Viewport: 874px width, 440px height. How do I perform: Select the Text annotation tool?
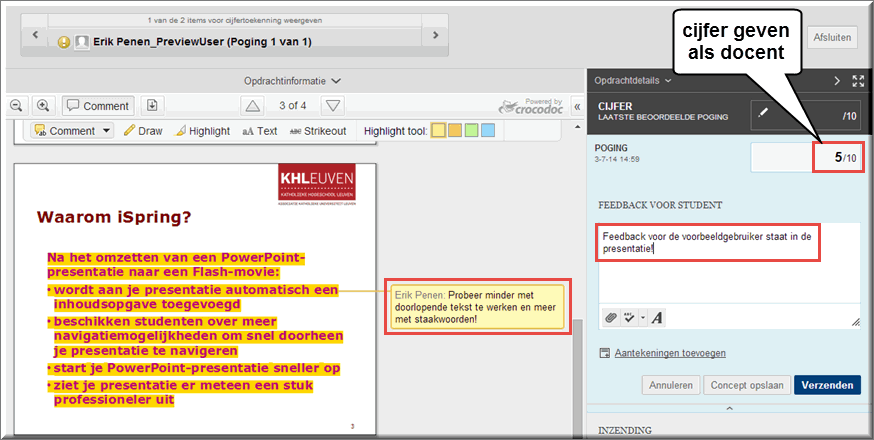pos(260,131)
